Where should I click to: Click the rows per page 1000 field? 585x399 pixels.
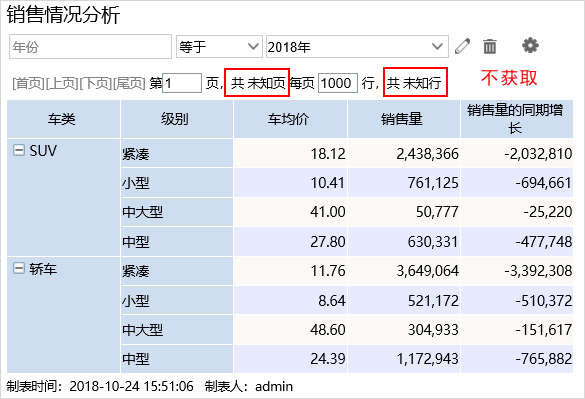tap(338, 83)
